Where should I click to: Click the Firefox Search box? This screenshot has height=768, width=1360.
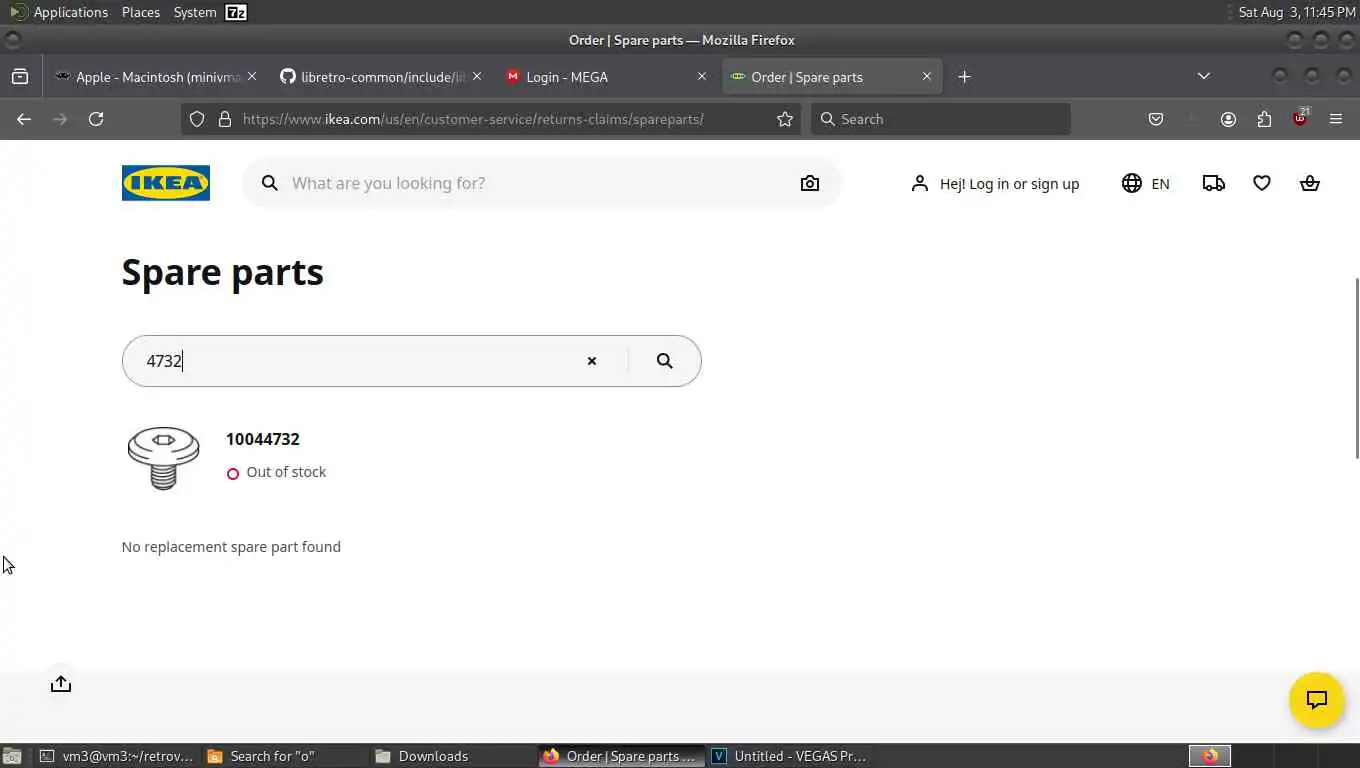pyautogui.click(x=940, y=119)
